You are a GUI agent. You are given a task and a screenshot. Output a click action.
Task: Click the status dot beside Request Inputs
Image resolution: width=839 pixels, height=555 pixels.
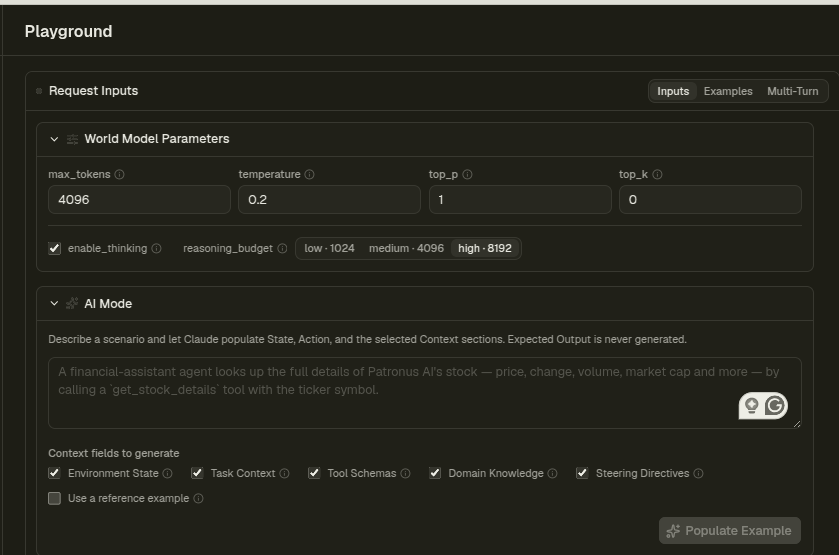[x=39, y=91]
